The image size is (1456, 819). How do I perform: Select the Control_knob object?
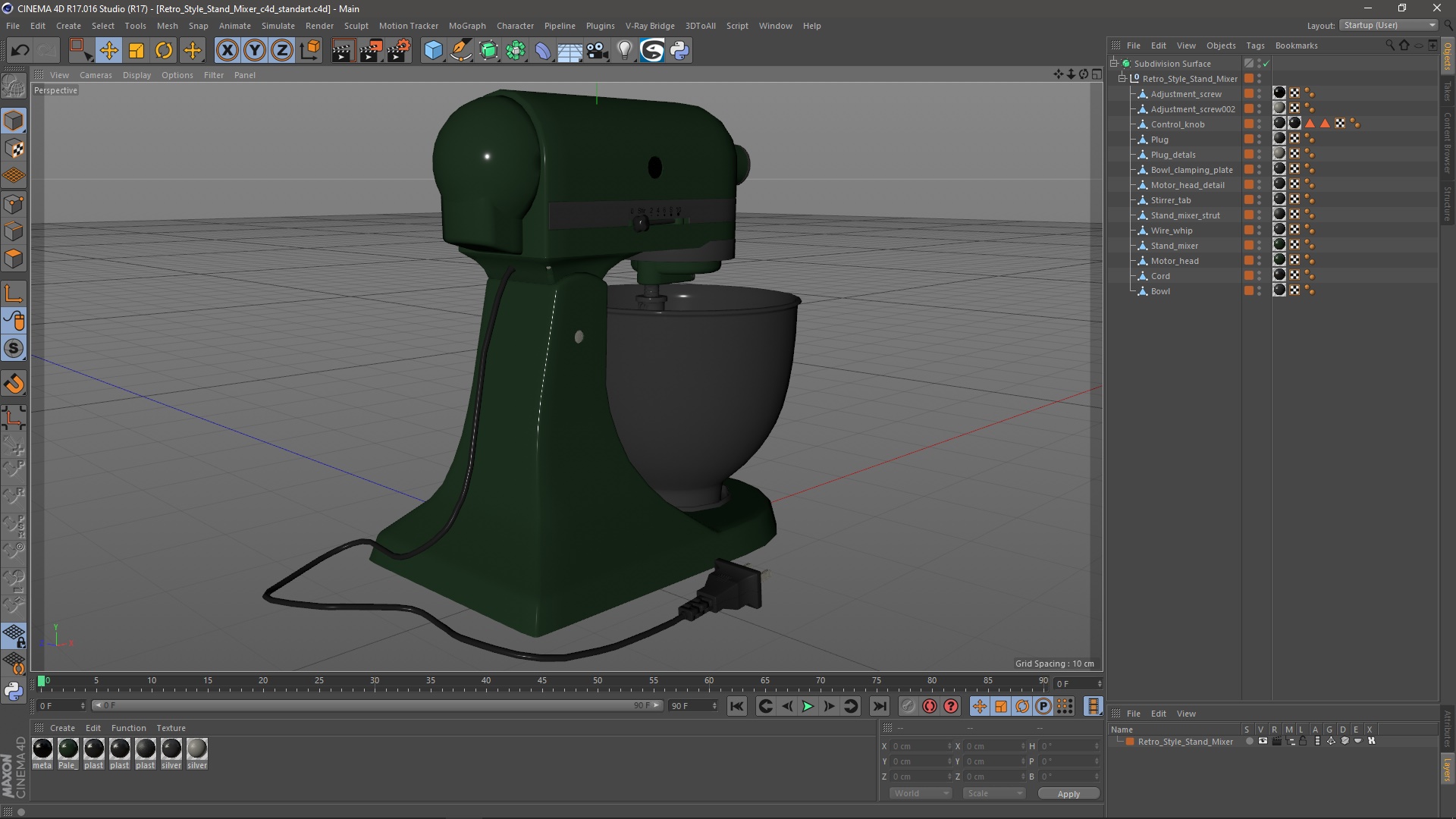(x=1178, y=124)
